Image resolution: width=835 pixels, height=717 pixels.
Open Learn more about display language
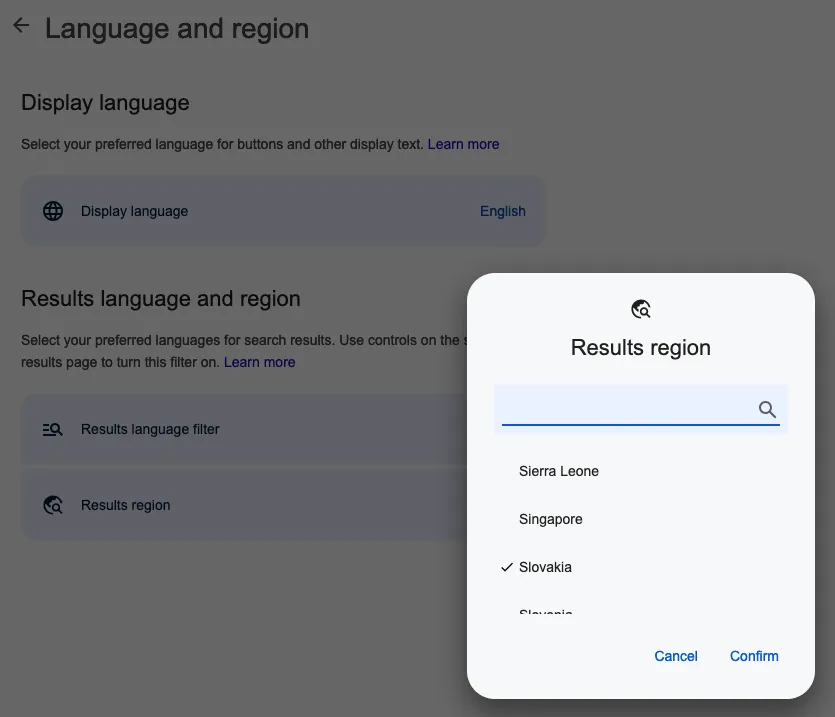coord(463,144)
